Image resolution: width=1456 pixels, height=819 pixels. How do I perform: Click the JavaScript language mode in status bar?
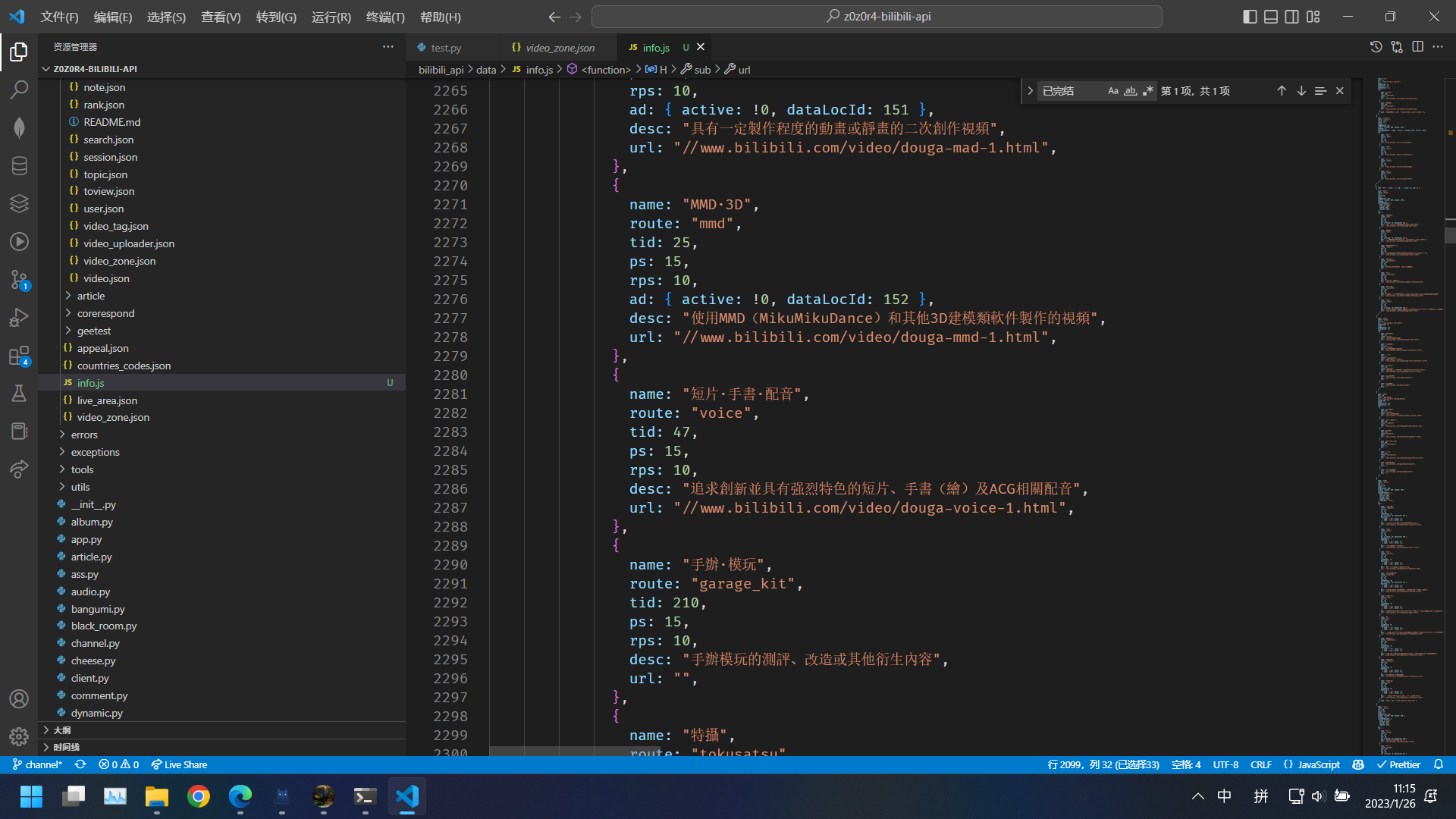(1319, 764)
